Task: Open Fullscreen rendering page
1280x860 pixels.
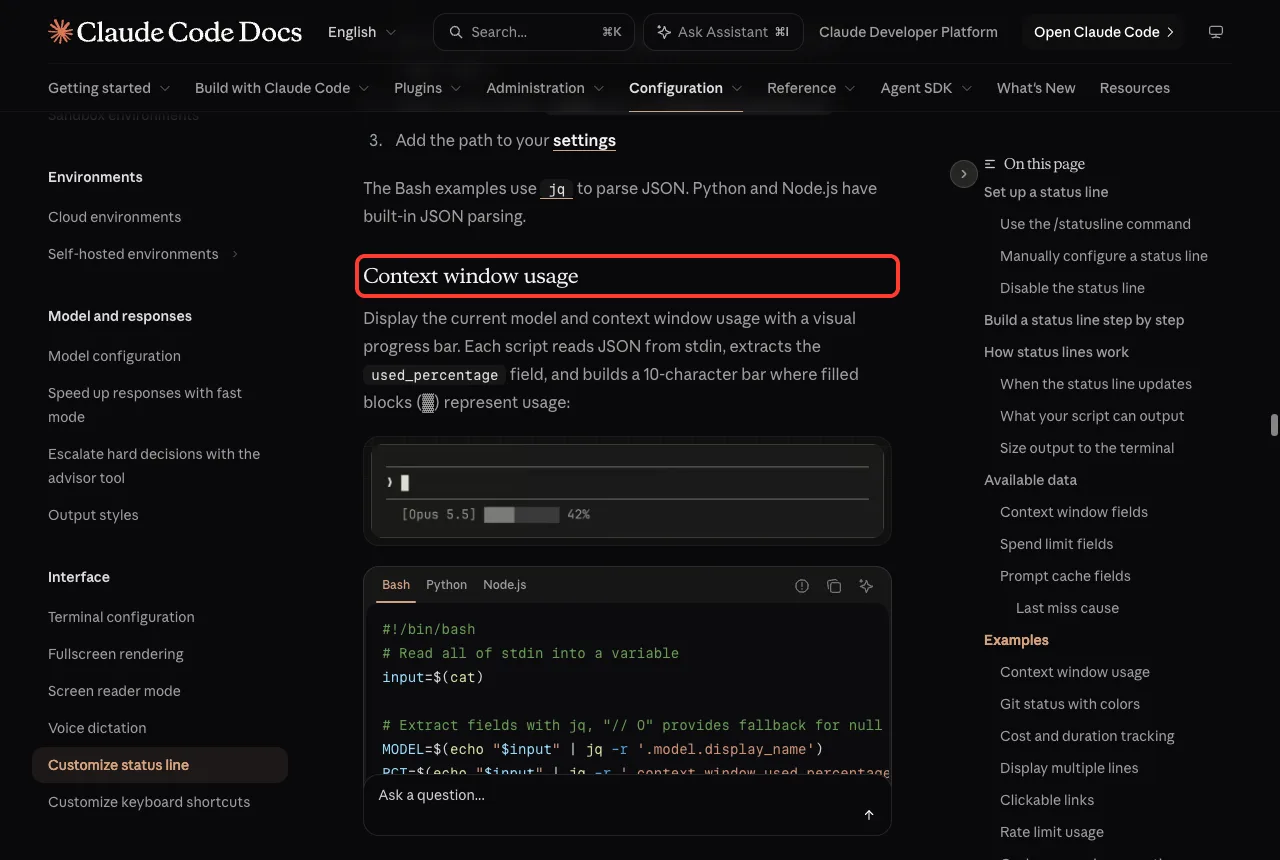Action: (116, 654)
